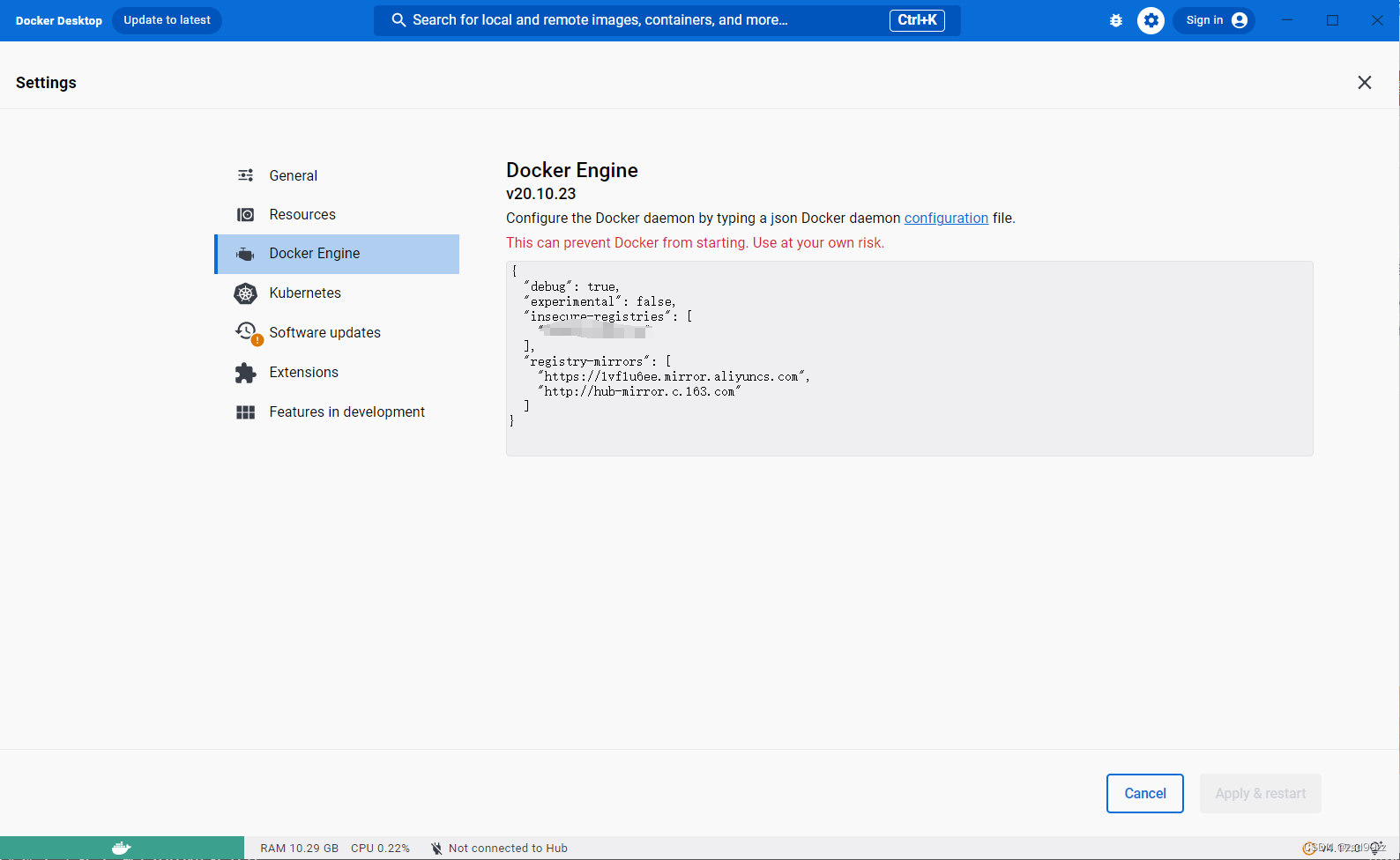Open Resources settings
Viewport: 1400px width, 860px height.
337,215
